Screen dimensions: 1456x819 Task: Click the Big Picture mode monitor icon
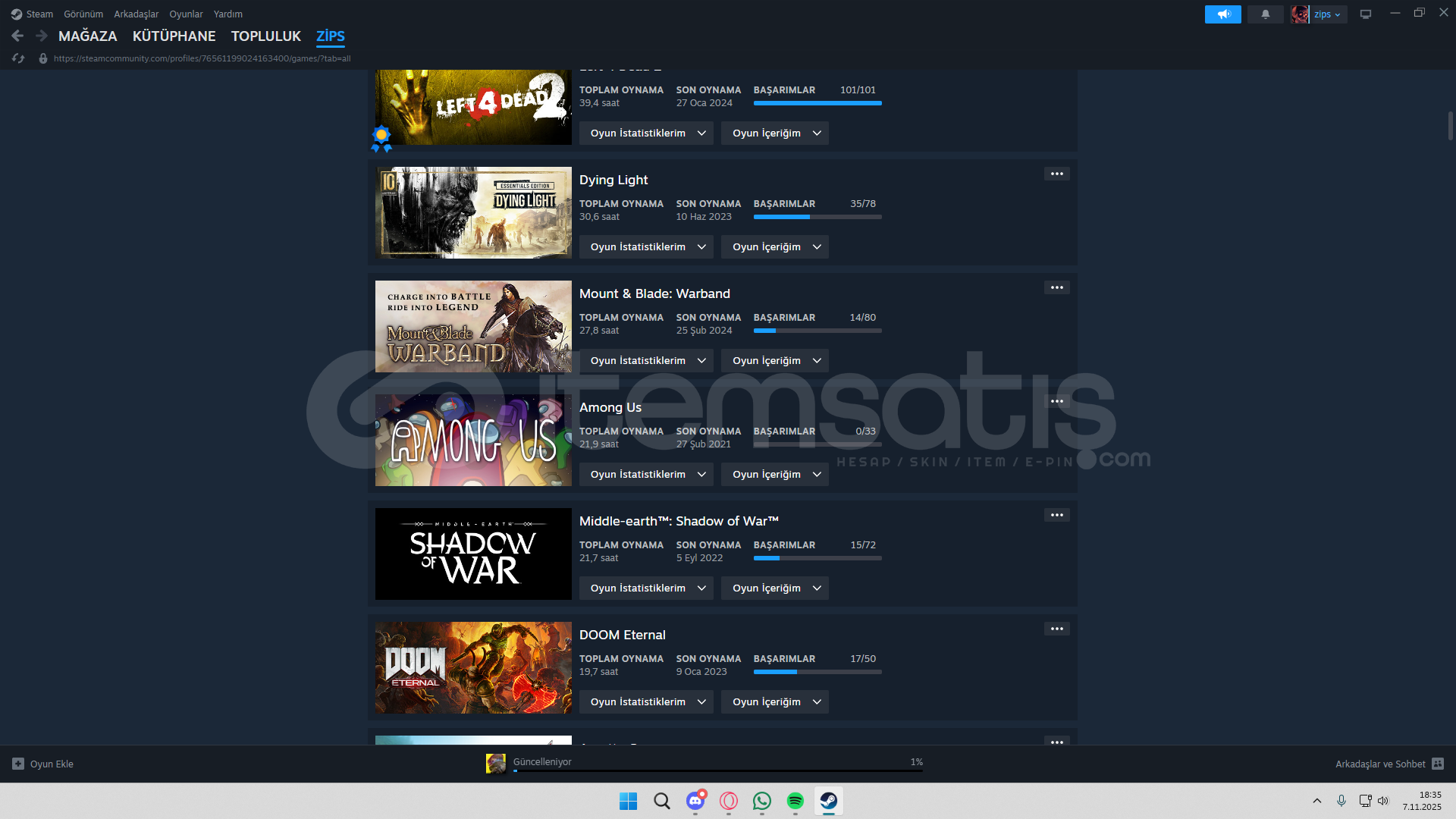[1365, 14]
